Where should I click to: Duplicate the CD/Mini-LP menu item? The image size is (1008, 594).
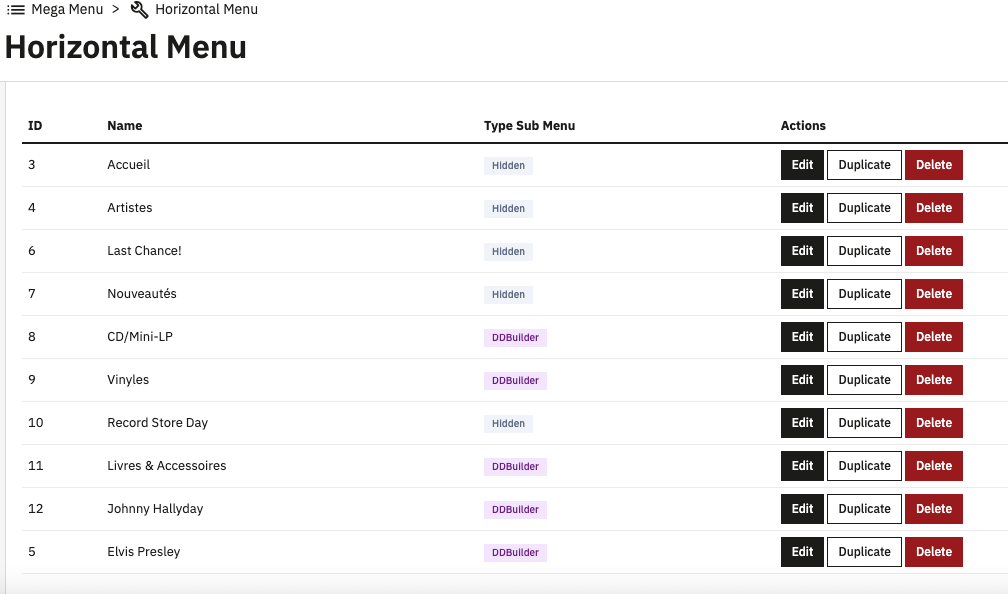(864, 337)
